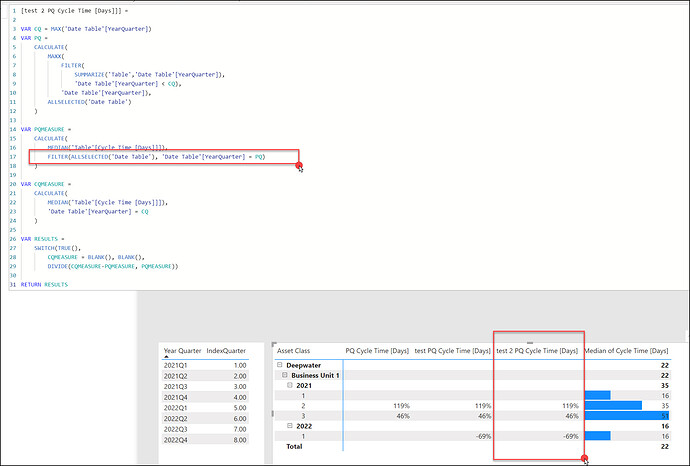Click the 46% value under test 2 PQ Cycle Time
The height and width of the screenshot is (466, 690).
point(572,416)
